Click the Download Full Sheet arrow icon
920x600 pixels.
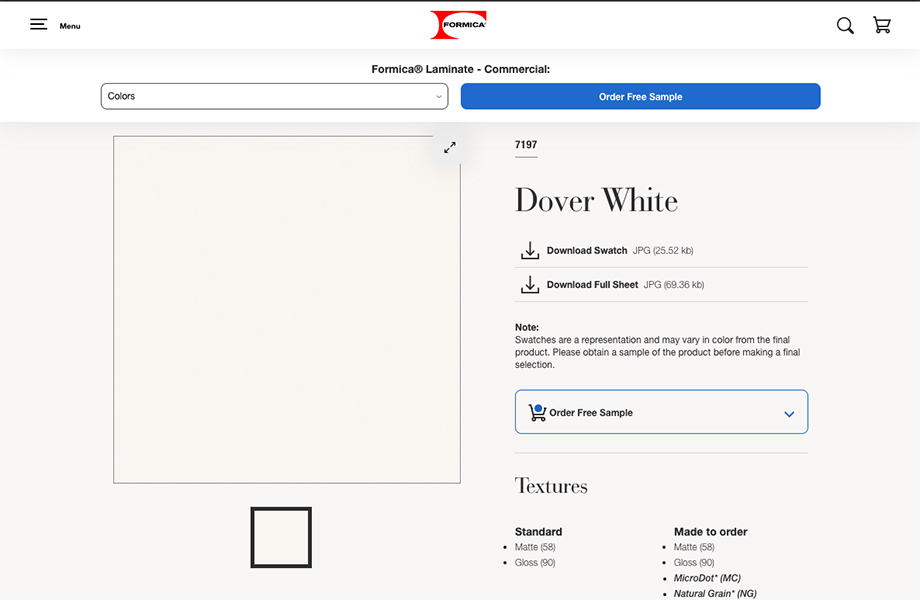pos(530,284)
